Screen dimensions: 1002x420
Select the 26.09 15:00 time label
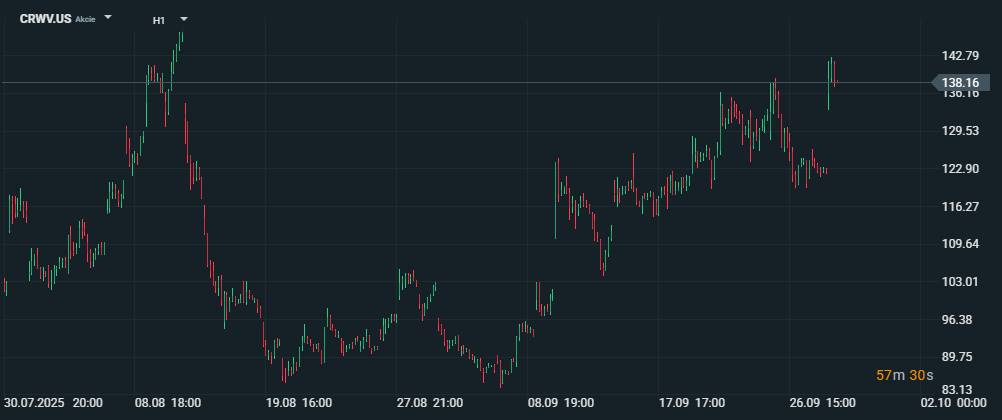(x=823, y=403)
